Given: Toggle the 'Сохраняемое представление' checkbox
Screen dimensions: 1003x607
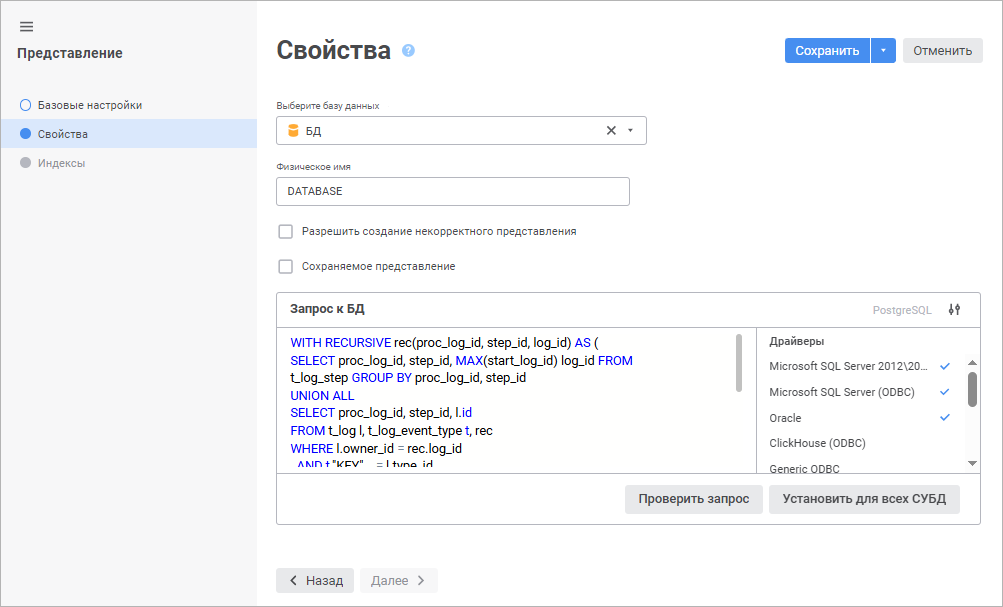Looking at the screenshot, I should 286,267.
